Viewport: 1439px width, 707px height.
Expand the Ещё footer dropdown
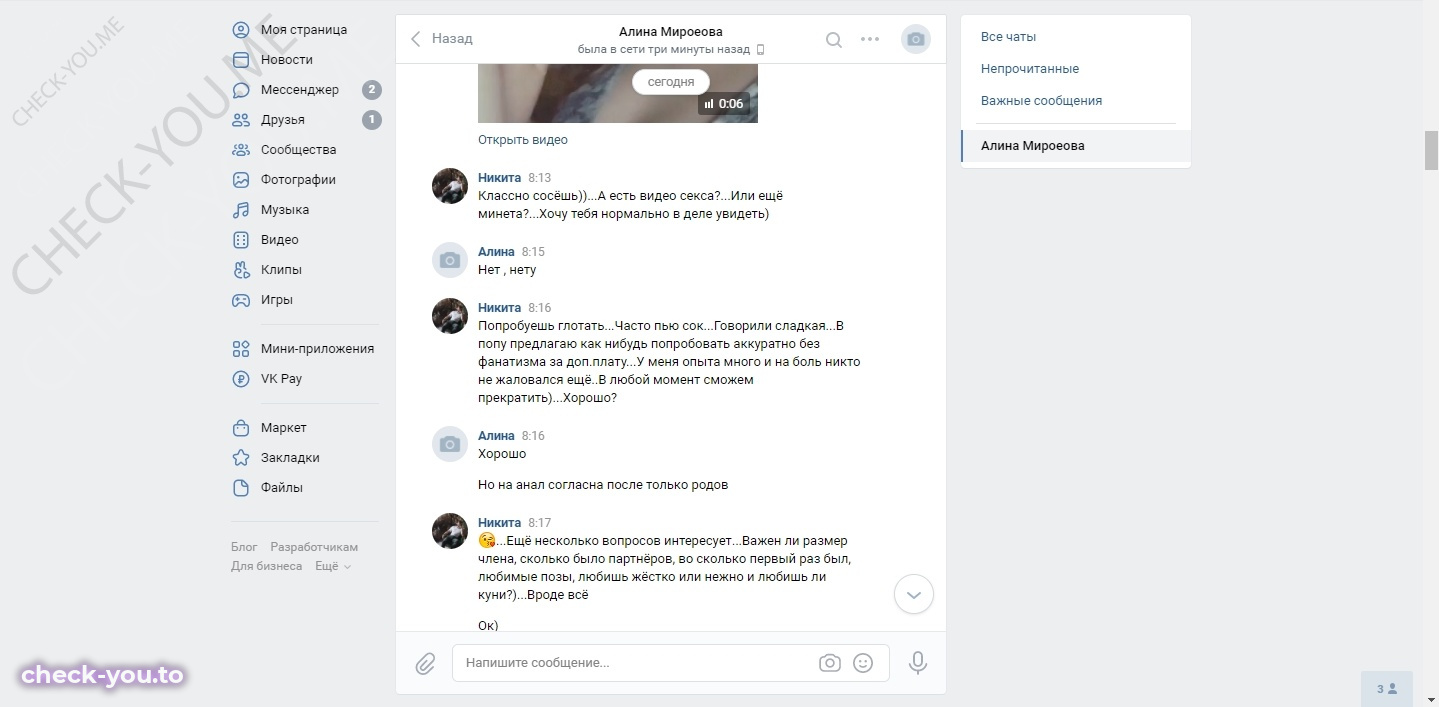pyautogui.click(x=333, y=566)
